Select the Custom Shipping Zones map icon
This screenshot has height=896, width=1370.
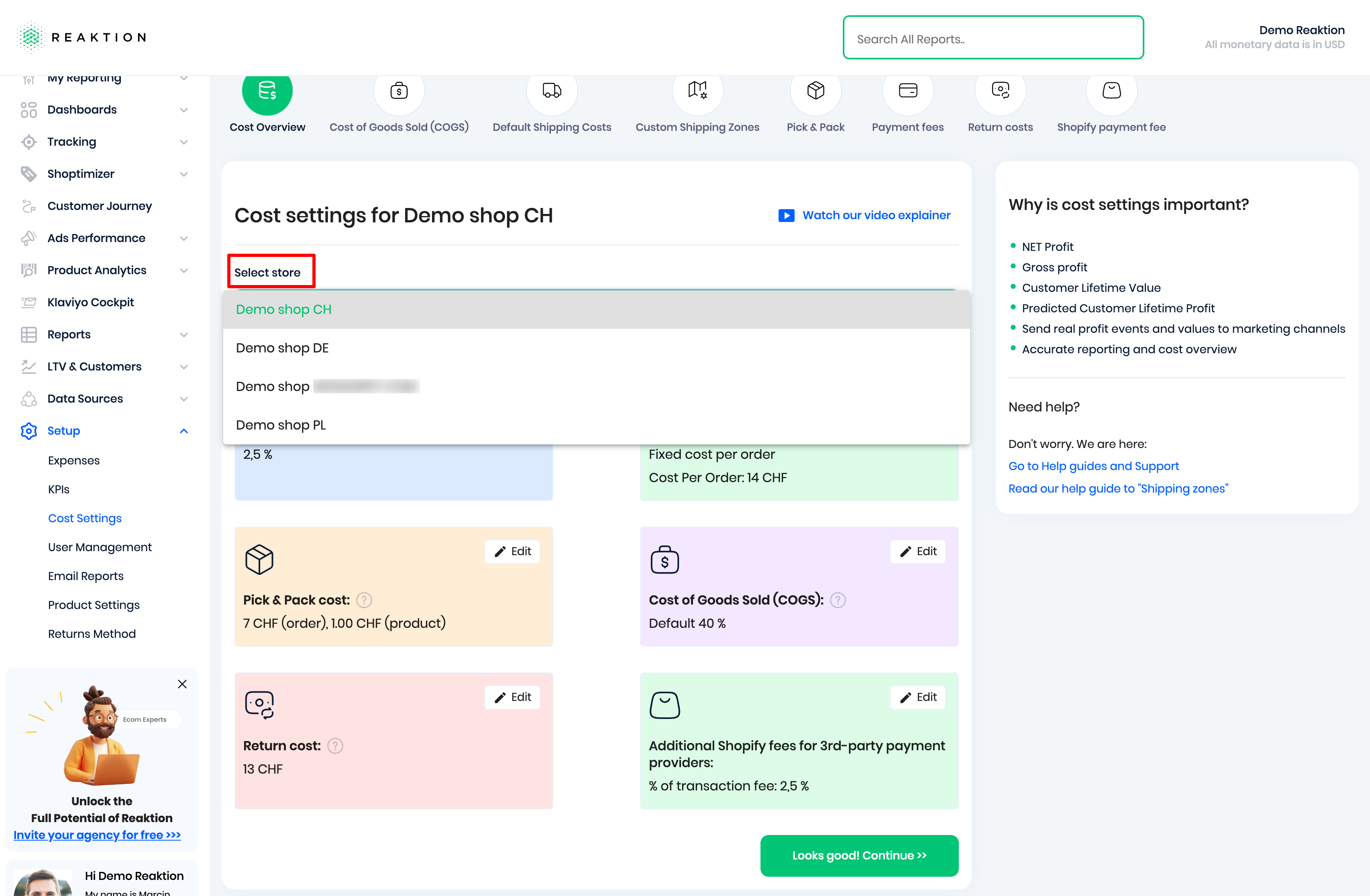(697, 91)
